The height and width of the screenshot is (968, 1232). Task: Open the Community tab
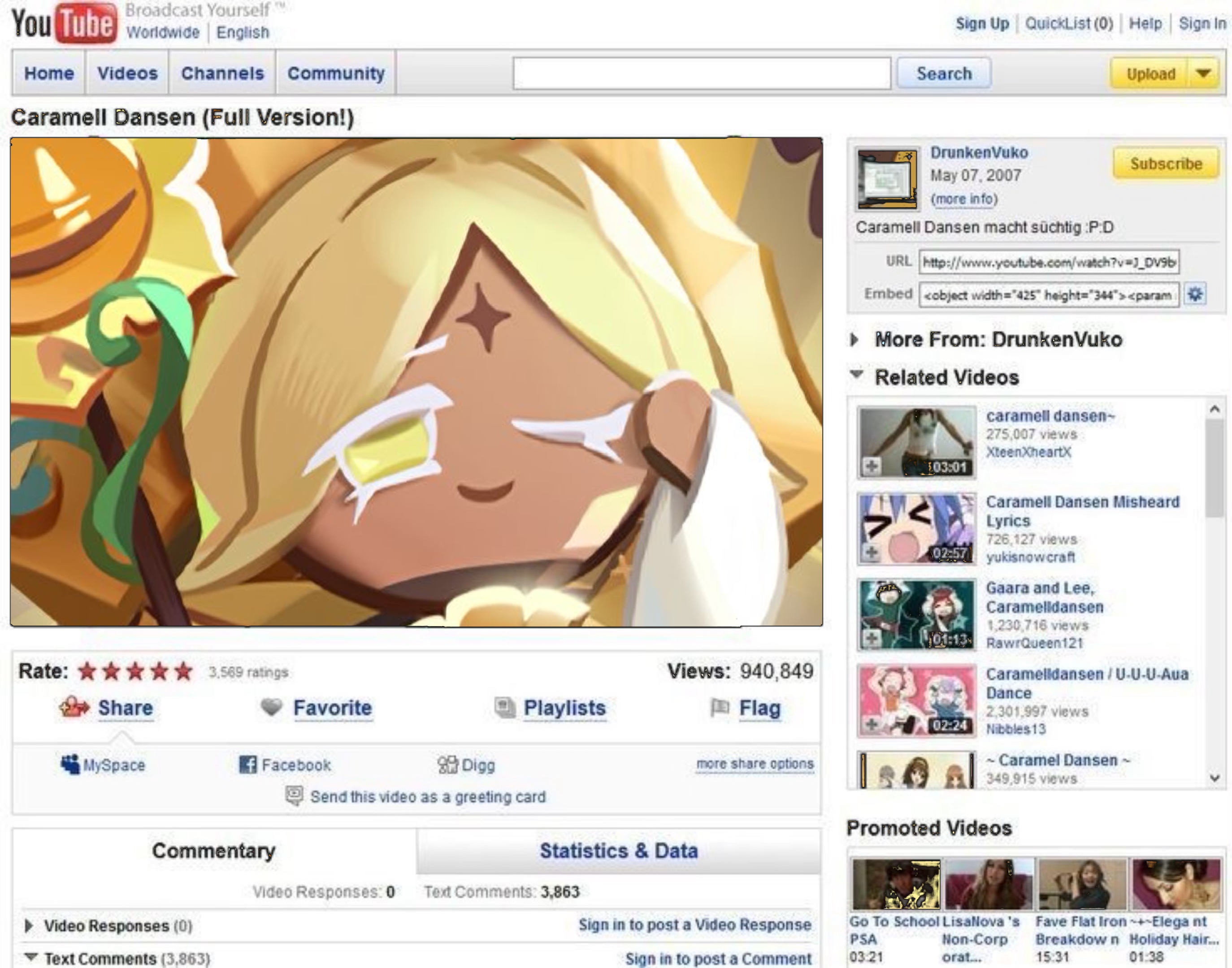click(x=336, y=73)
